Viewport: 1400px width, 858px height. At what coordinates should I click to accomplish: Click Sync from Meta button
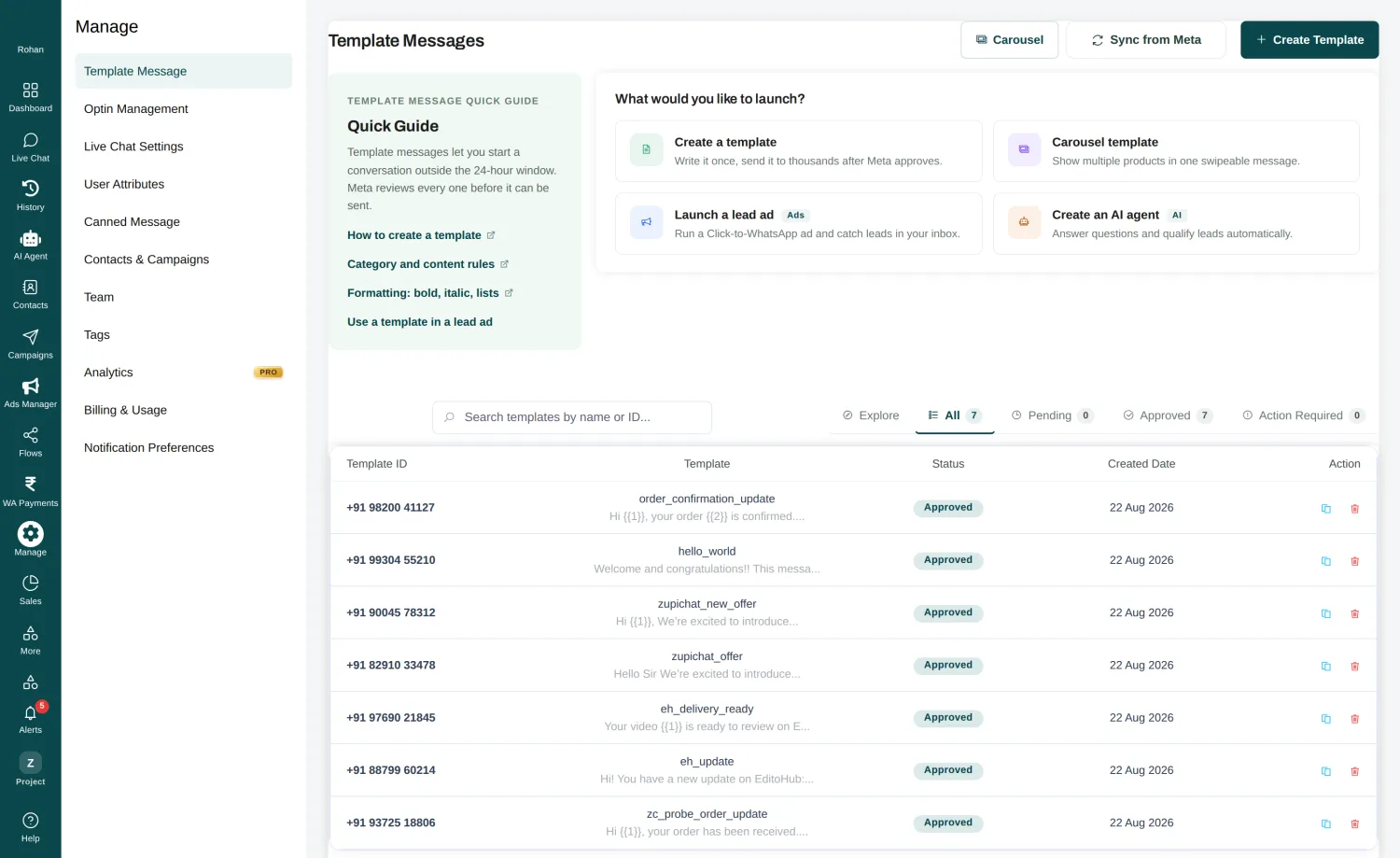click(x=1145, y=40)
